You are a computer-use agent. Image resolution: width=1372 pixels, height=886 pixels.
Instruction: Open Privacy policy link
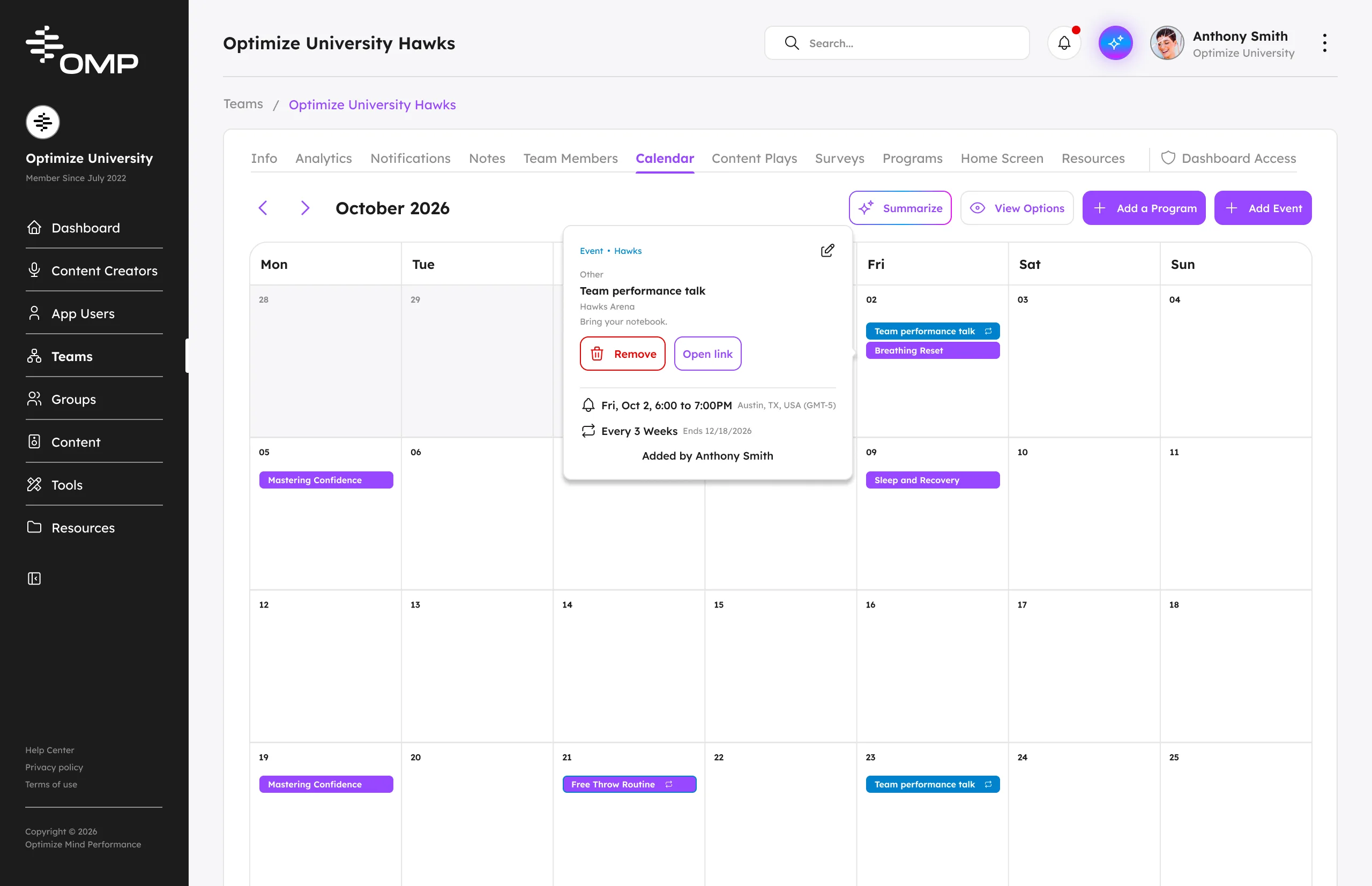tap(54, 767)
